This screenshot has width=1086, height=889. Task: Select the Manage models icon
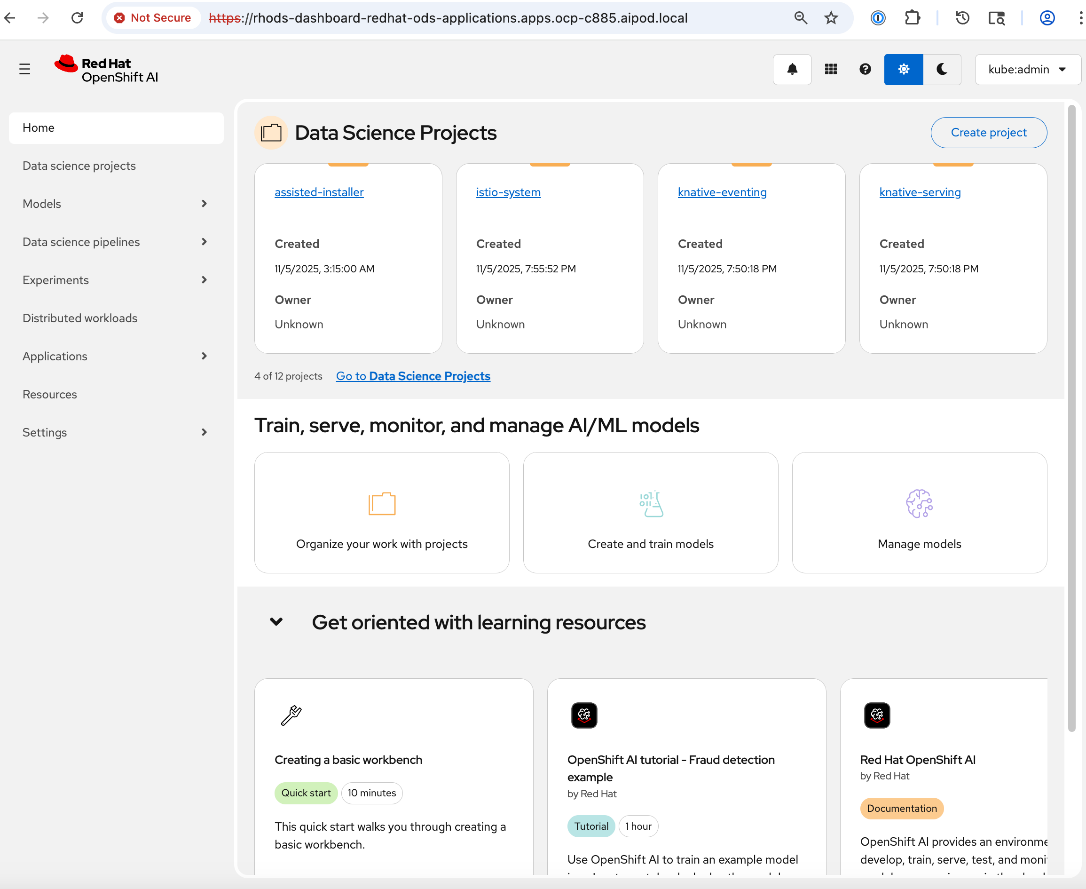[919, 504]
